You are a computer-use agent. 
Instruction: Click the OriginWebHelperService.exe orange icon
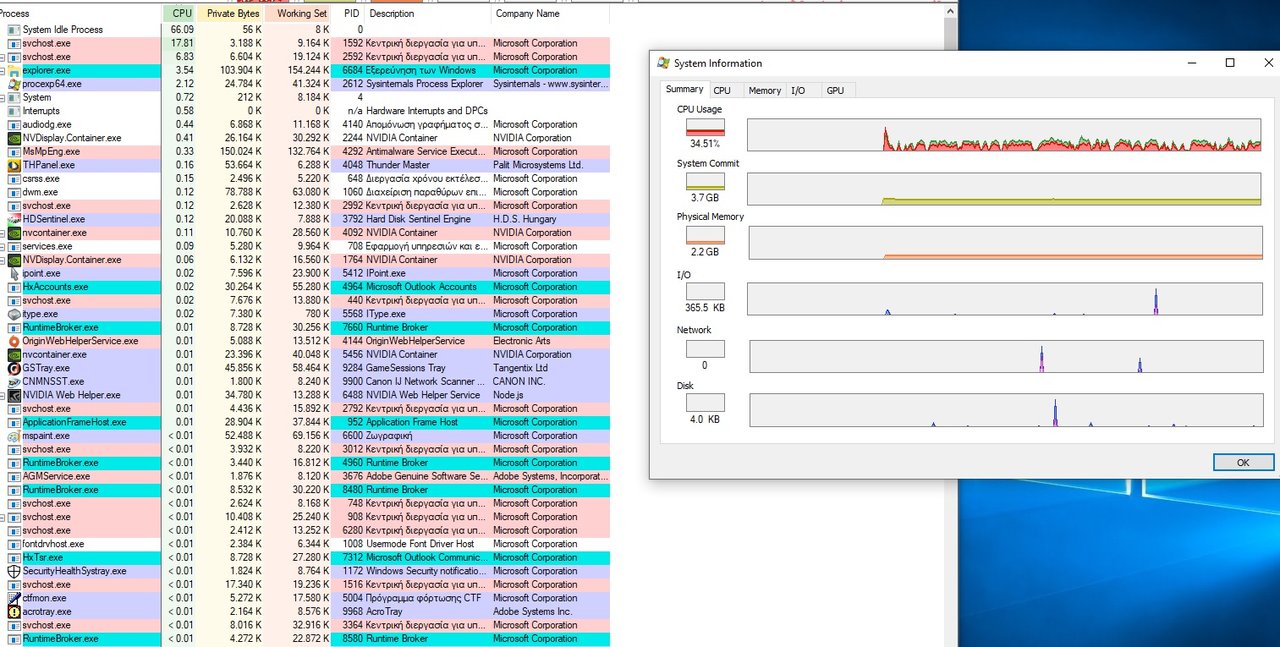pos(14,341)
